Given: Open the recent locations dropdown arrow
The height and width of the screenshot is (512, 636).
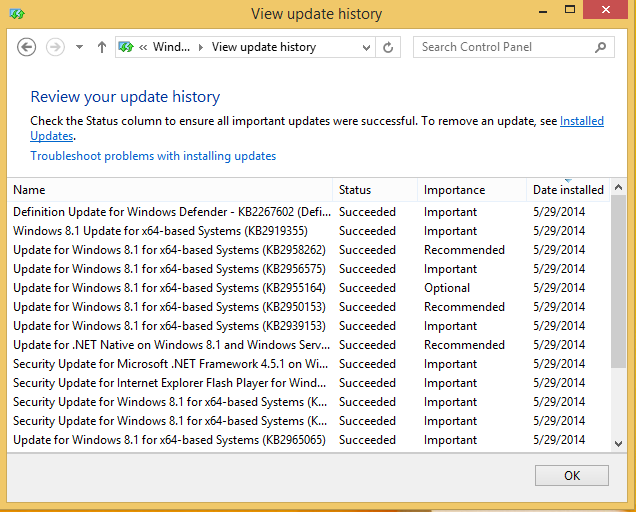Looking at the screenshot, I should (80, 47).
